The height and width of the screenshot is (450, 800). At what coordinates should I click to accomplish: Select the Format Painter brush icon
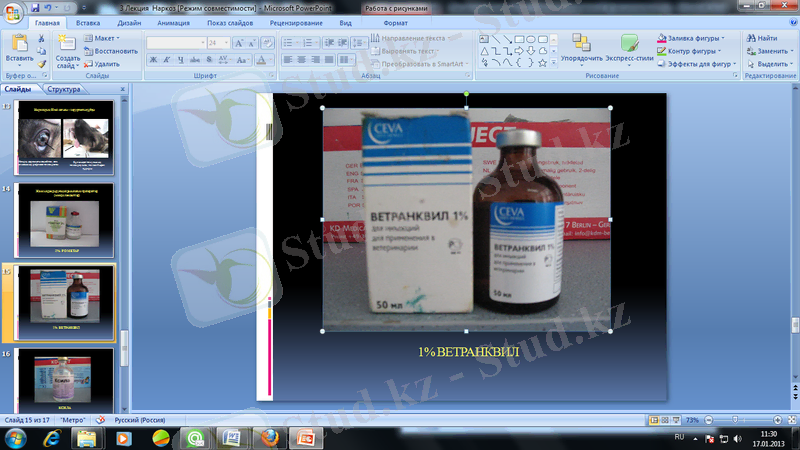click(x=41, y=64)
